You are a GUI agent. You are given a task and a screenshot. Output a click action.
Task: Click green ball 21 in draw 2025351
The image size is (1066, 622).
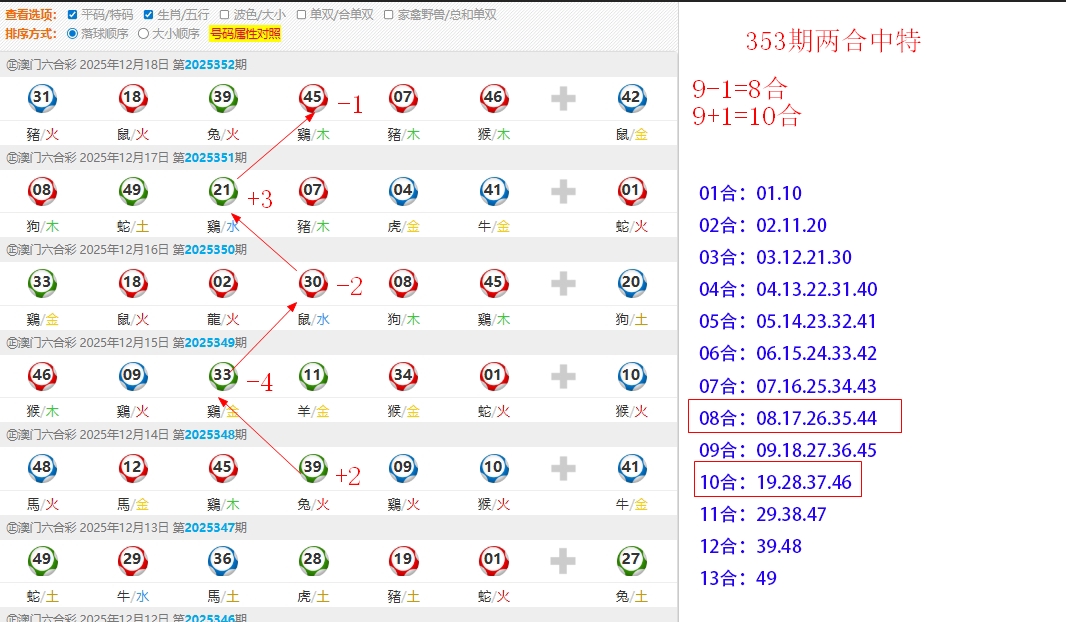(223, 190)
